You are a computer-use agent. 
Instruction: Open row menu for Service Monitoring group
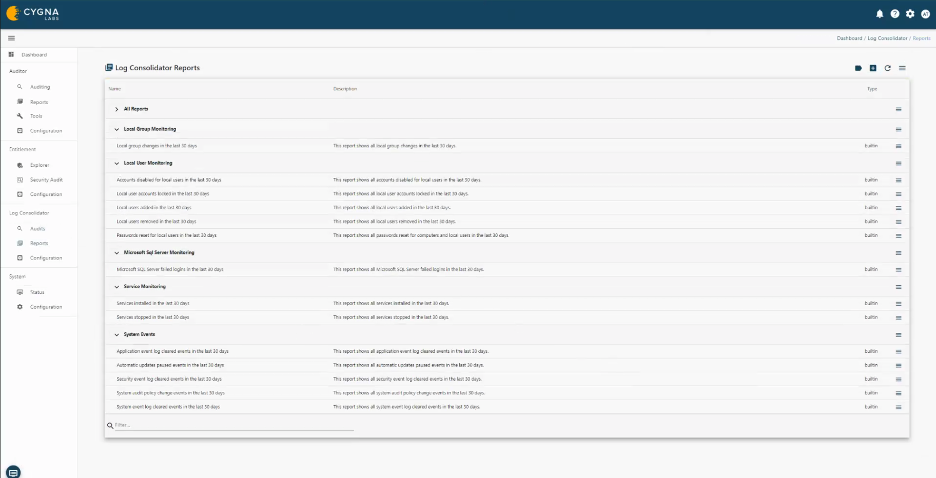pos(898,287)
